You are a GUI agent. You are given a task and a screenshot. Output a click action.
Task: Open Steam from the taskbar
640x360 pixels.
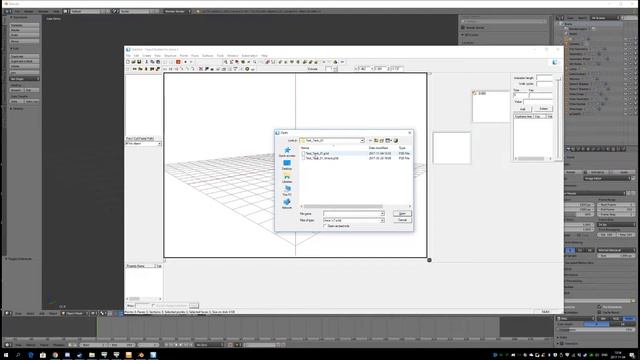(x=80, y=355)
